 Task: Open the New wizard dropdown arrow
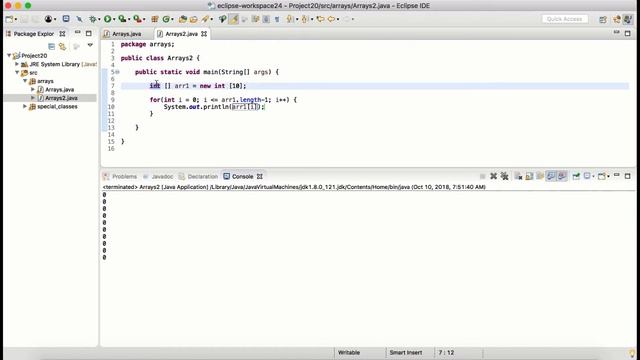coord(16,19)
